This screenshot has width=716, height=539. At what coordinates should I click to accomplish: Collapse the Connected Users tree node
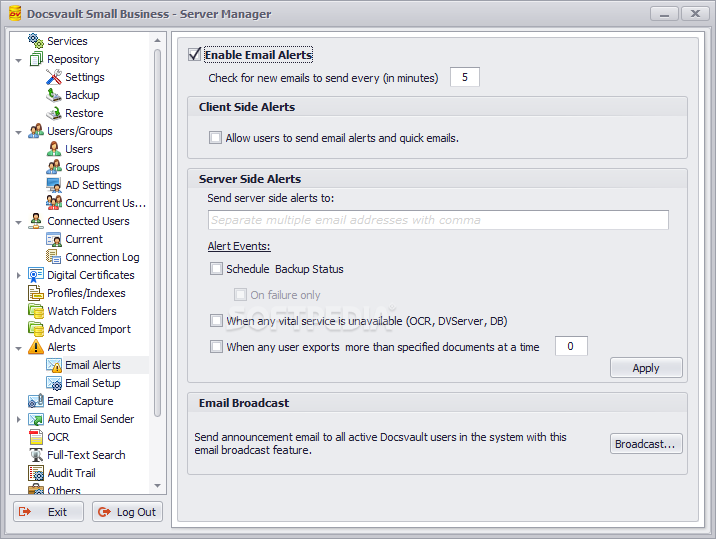19,222
